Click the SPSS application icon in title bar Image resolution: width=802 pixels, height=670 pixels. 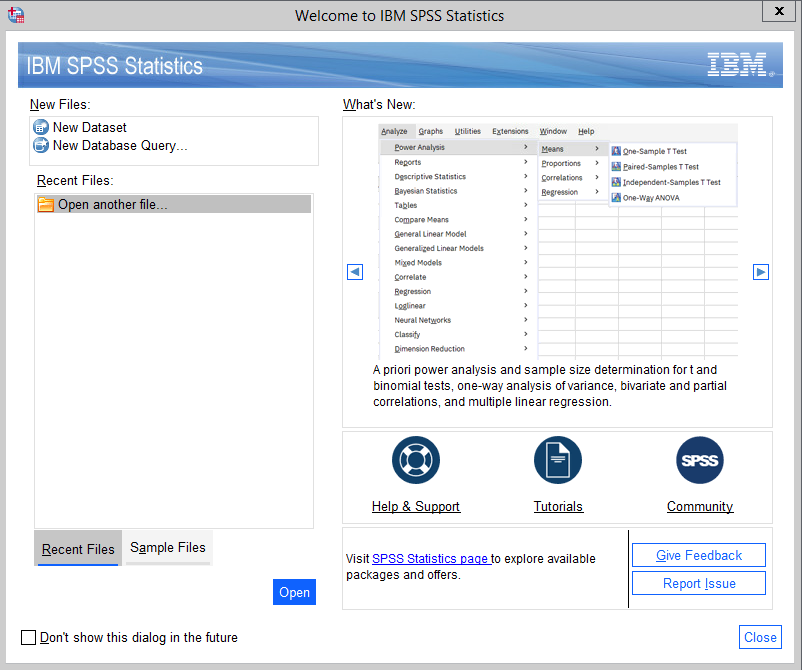(16, 15)
